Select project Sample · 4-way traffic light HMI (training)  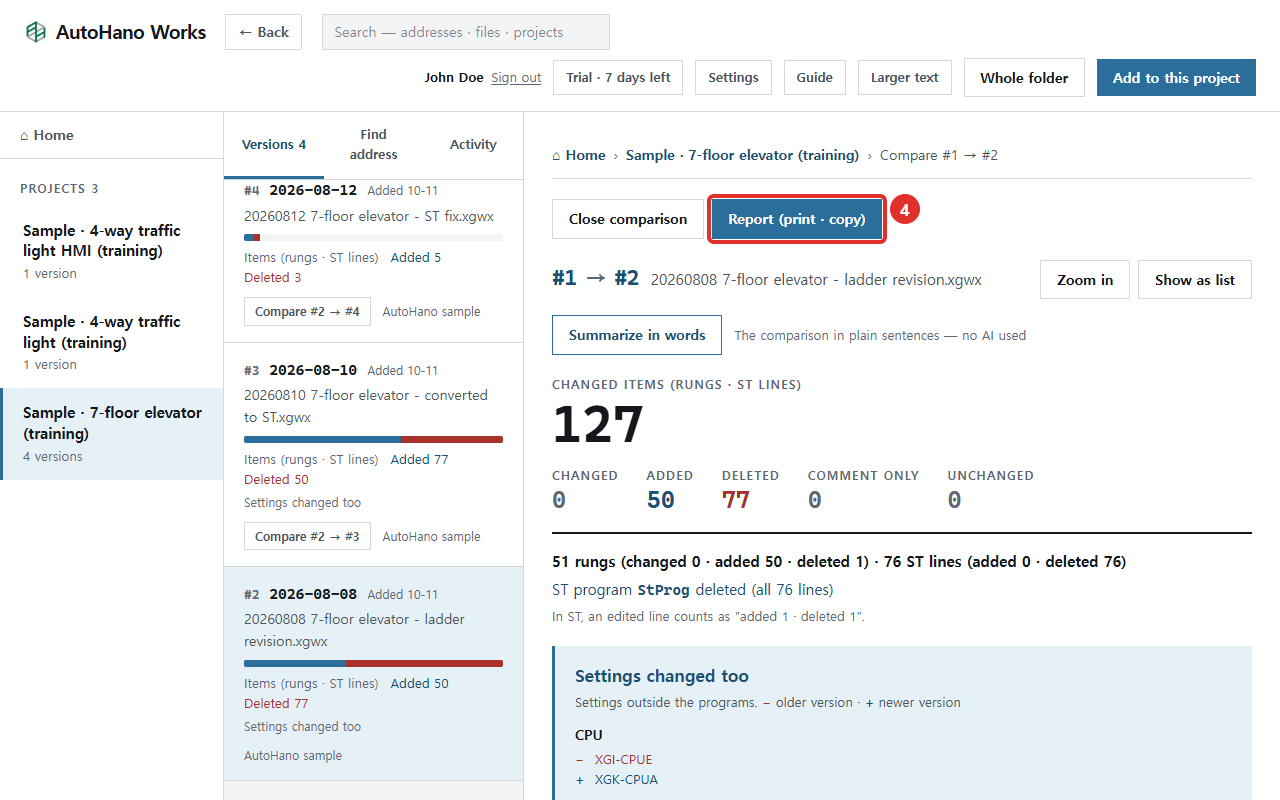tap(111, 251)
